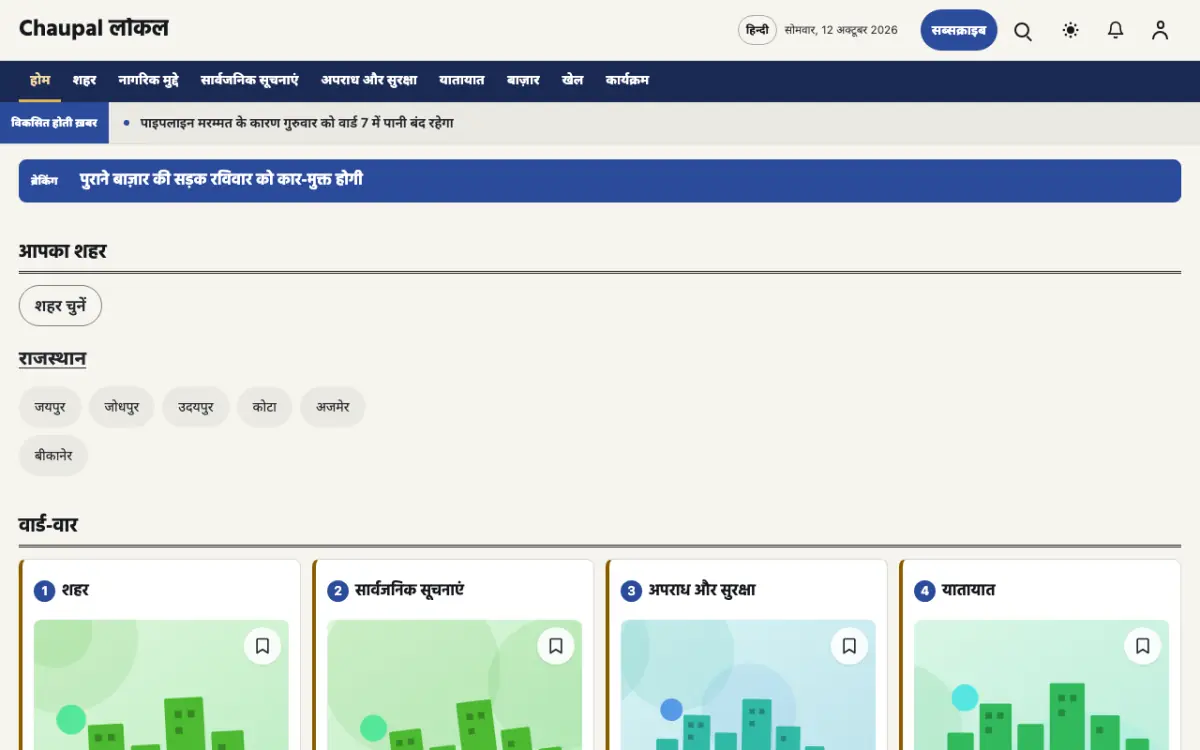Open the कार्यक्रम nav item
Screen dimensions: 1200x750
(x=627, y=80)
